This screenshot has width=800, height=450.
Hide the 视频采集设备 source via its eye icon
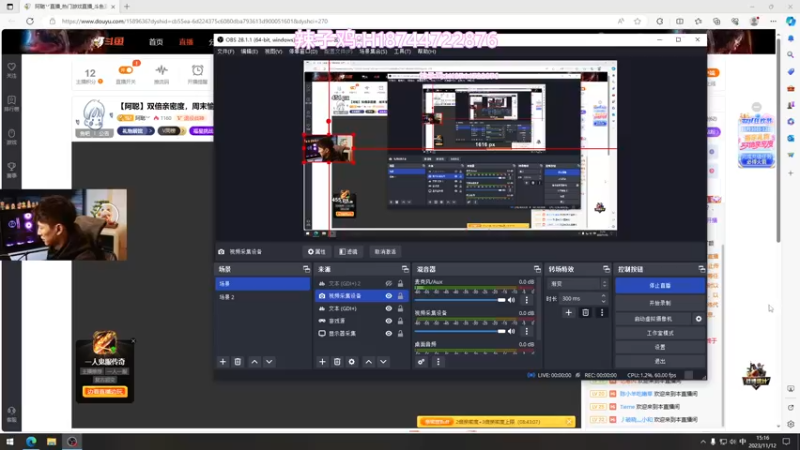[389, 296]
